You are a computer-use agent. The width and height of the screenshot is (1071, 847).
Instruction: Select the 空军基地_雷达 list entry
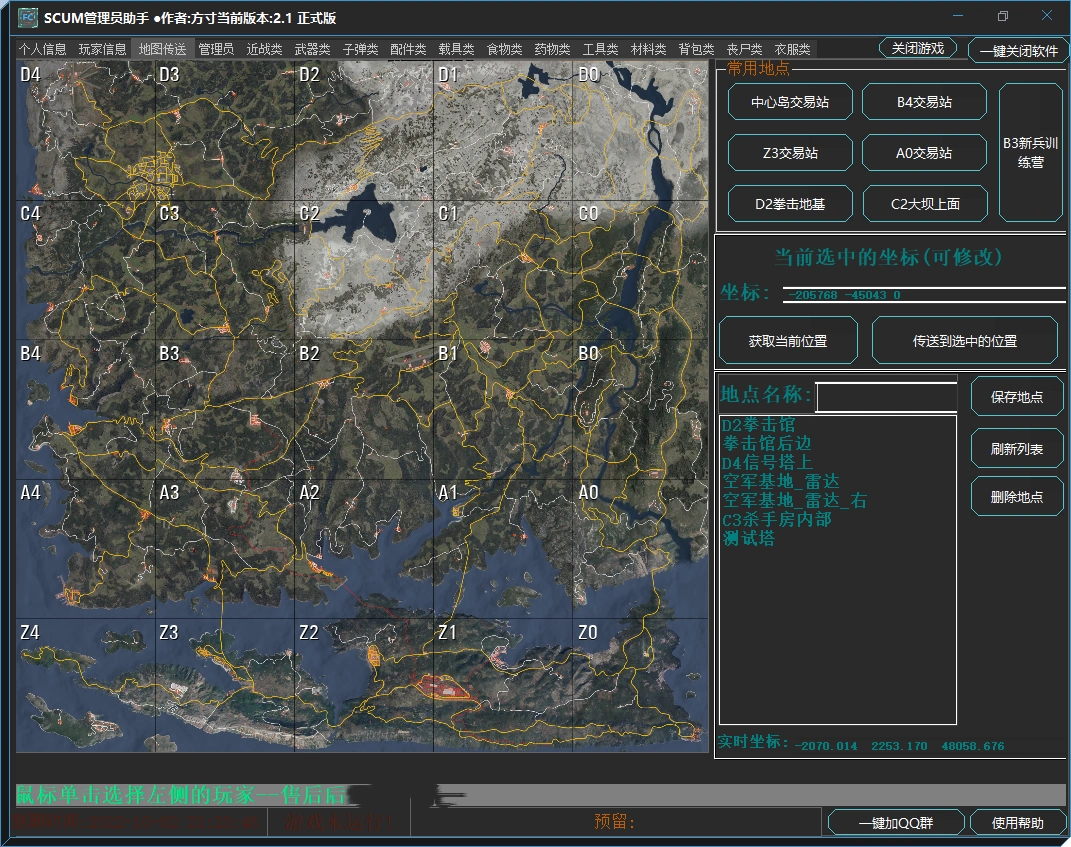781,482
